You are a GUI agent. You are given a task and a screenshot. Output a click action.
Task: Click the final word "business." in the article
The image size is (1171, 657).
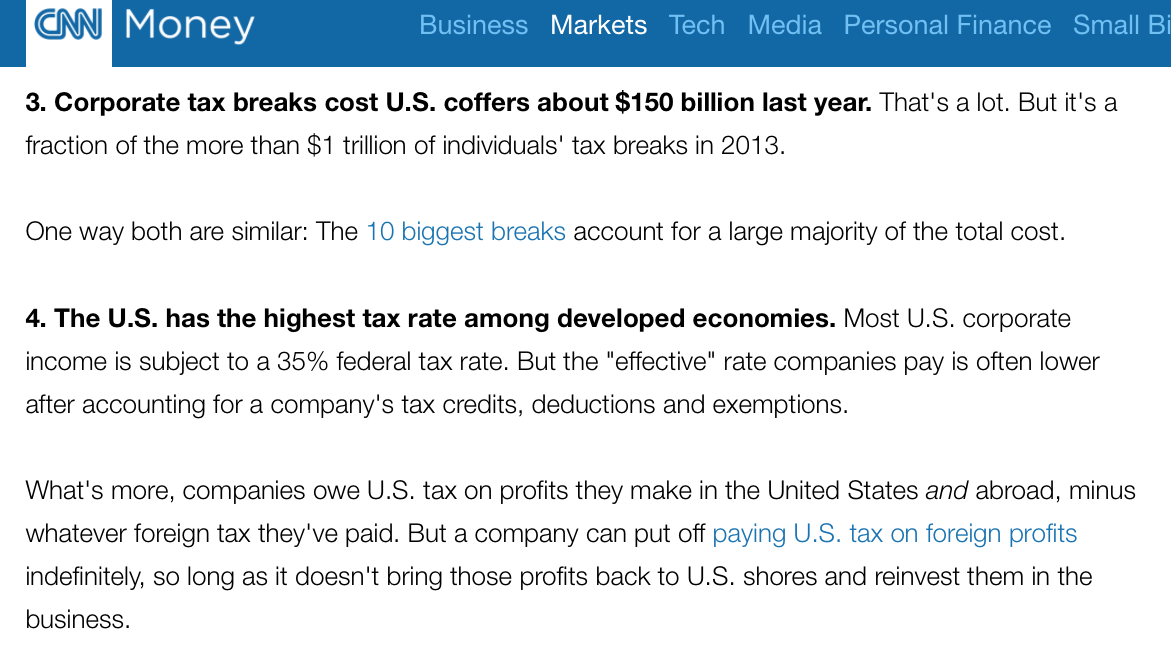tap(78, 620)
